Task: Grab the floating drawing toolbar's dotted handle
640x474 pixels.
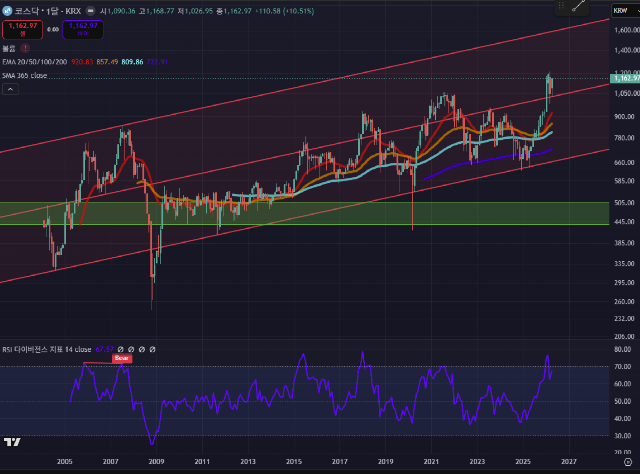Action: pyautogui.click(x=561, y=5)
